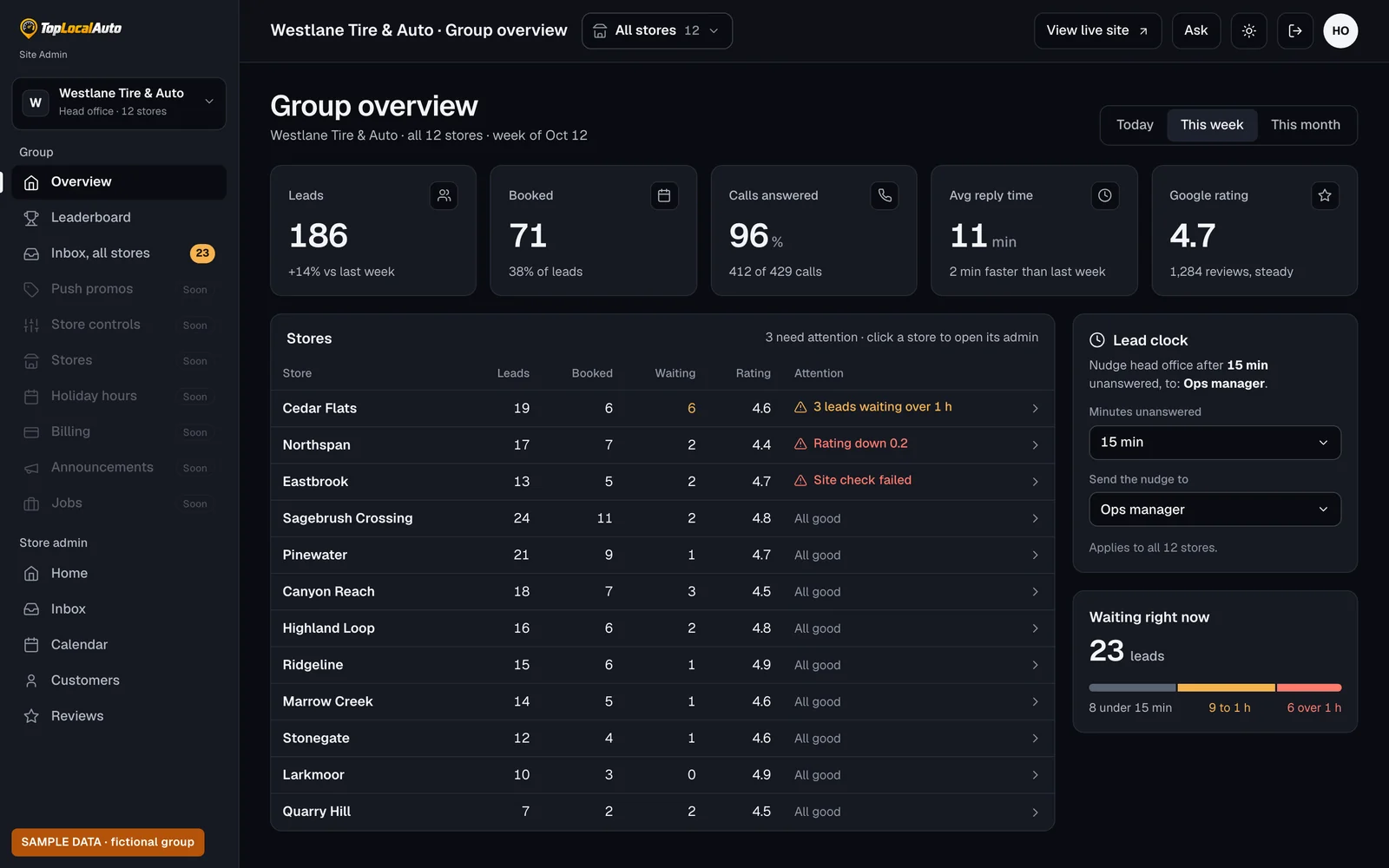Click the Ask button
Screen dimensions: 1389x868
(1195, 31)
